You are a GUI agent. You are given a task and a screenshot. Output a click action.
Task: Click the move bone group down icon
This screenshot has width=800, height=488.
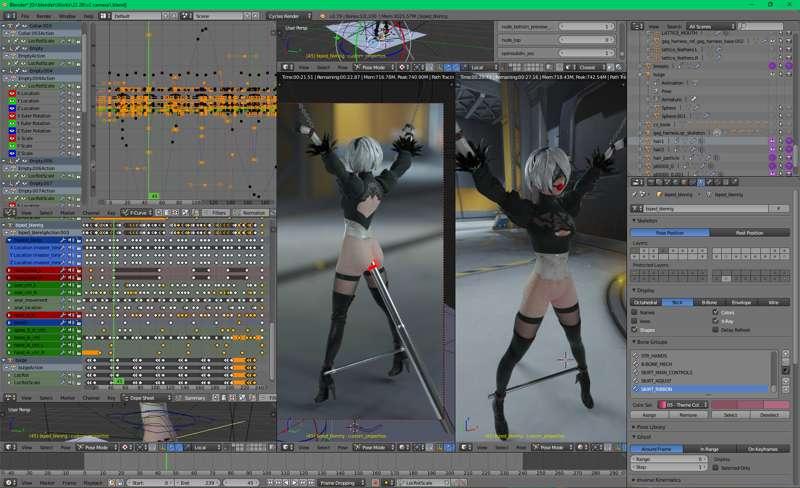point(786,389)
